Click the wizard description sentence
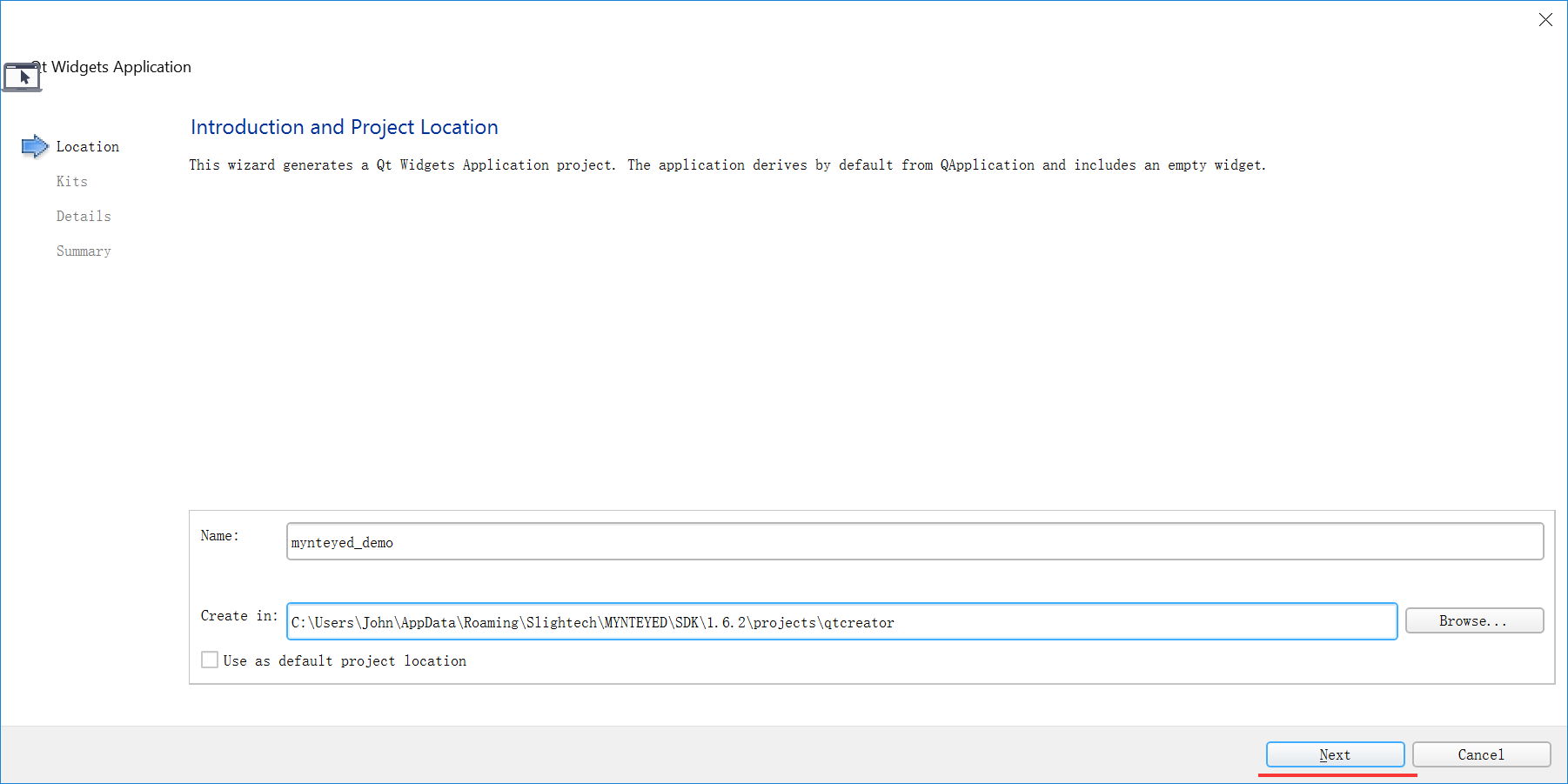The width and height of the screenshot is (1568, 784). 727,165
